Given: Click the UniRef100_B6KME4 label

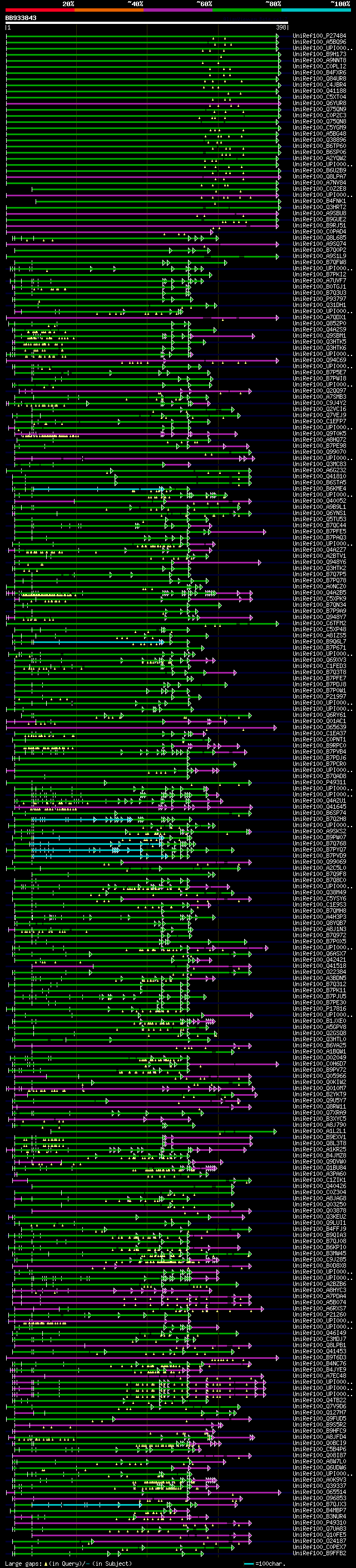Looking at the screenshot, I should (319, 488).
